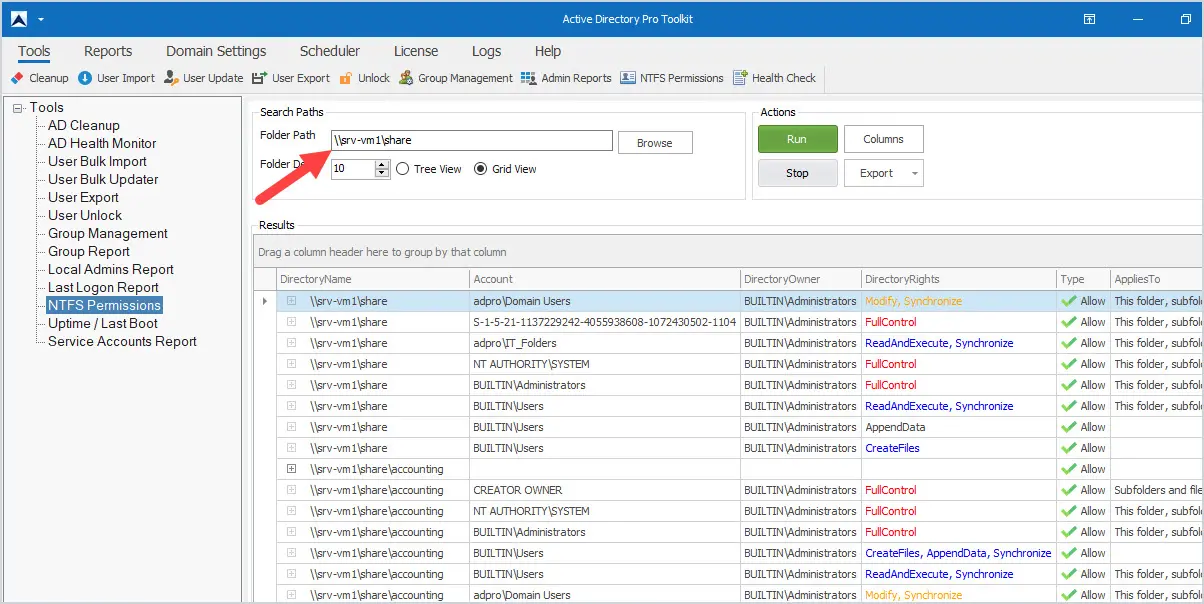Click the Columns button
The height and width of the screenshot is (604, 1204).
click(883, 139)
